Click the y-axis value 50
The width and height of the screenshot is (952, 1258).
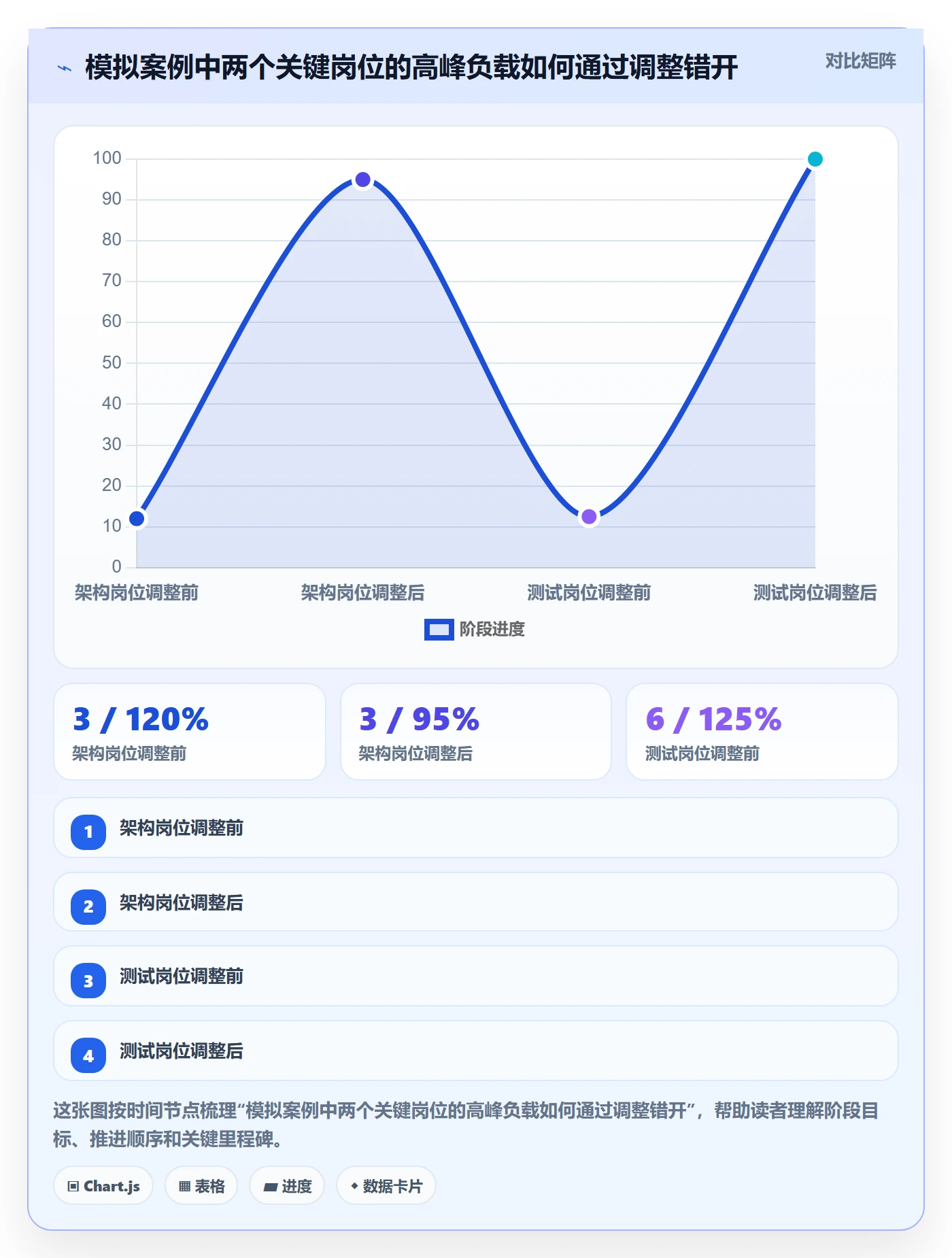[112, 362]
